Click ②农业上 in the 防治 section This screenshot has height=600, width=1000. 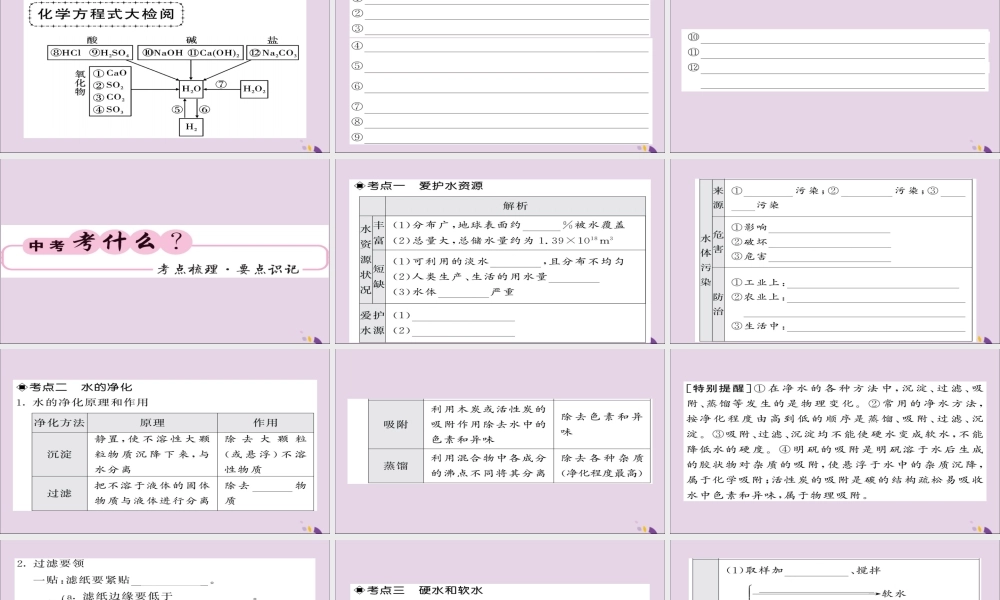(758, 297)
